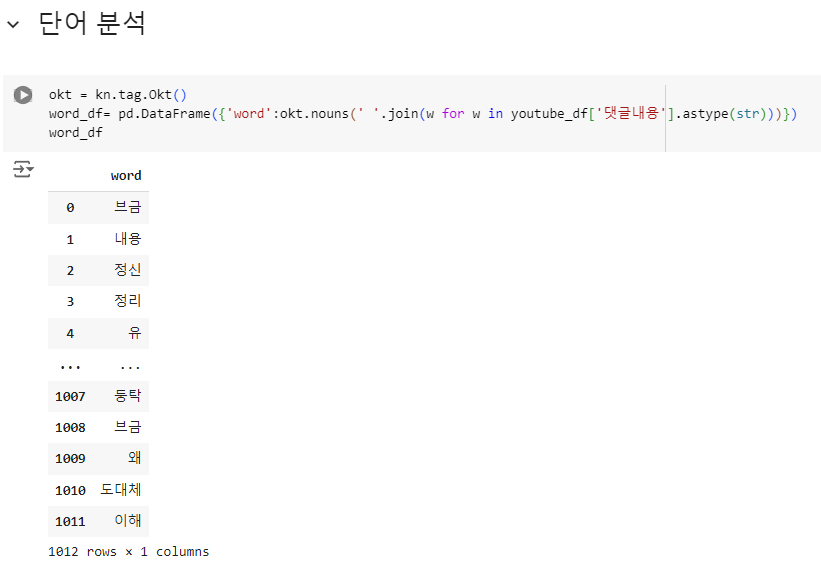821x577 pixels.
Task: Select index cell 1011
Action: coord(70,521)
